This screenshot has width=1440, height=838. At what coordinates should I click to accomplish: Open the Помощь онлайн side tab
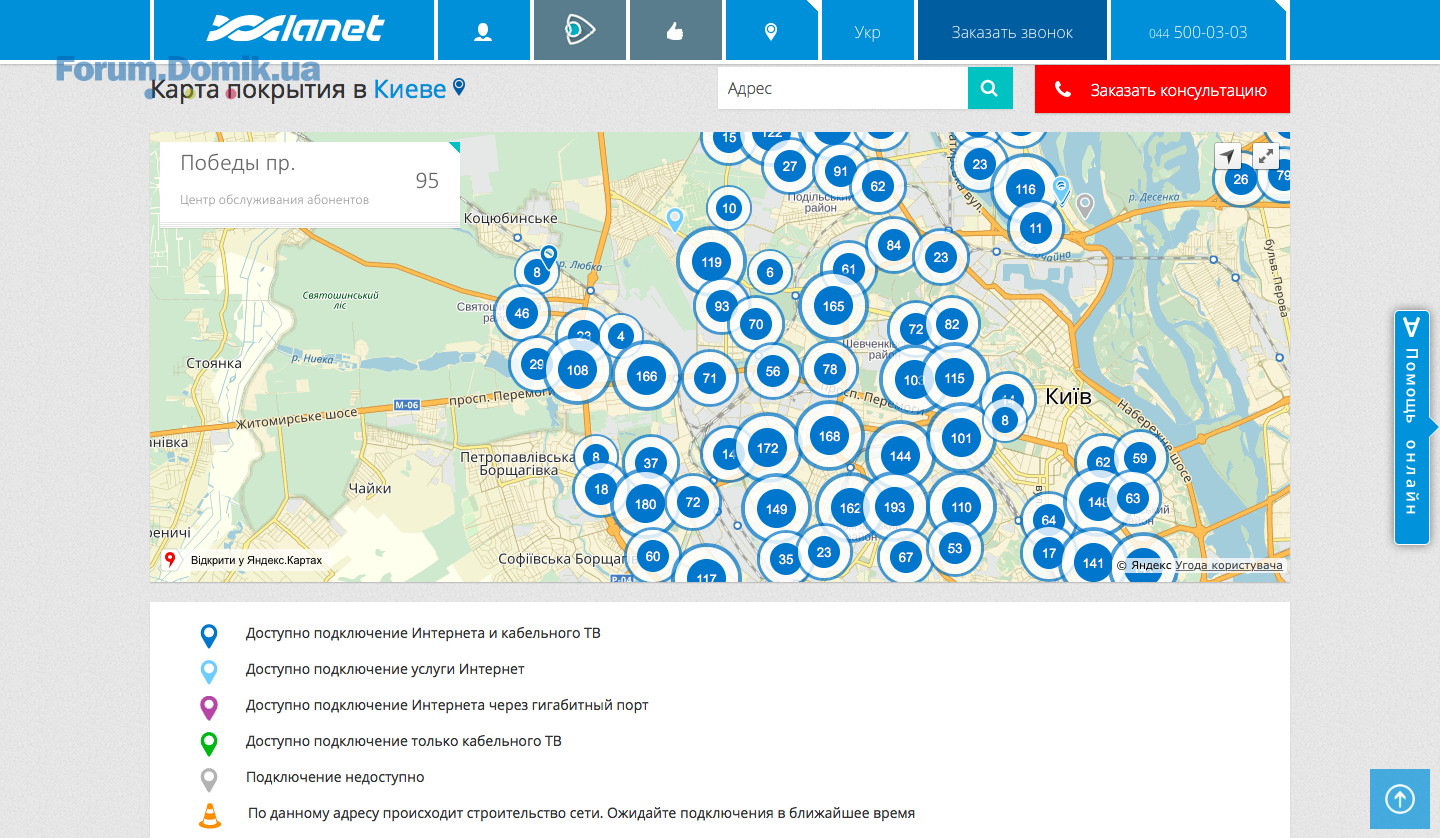1411,428
